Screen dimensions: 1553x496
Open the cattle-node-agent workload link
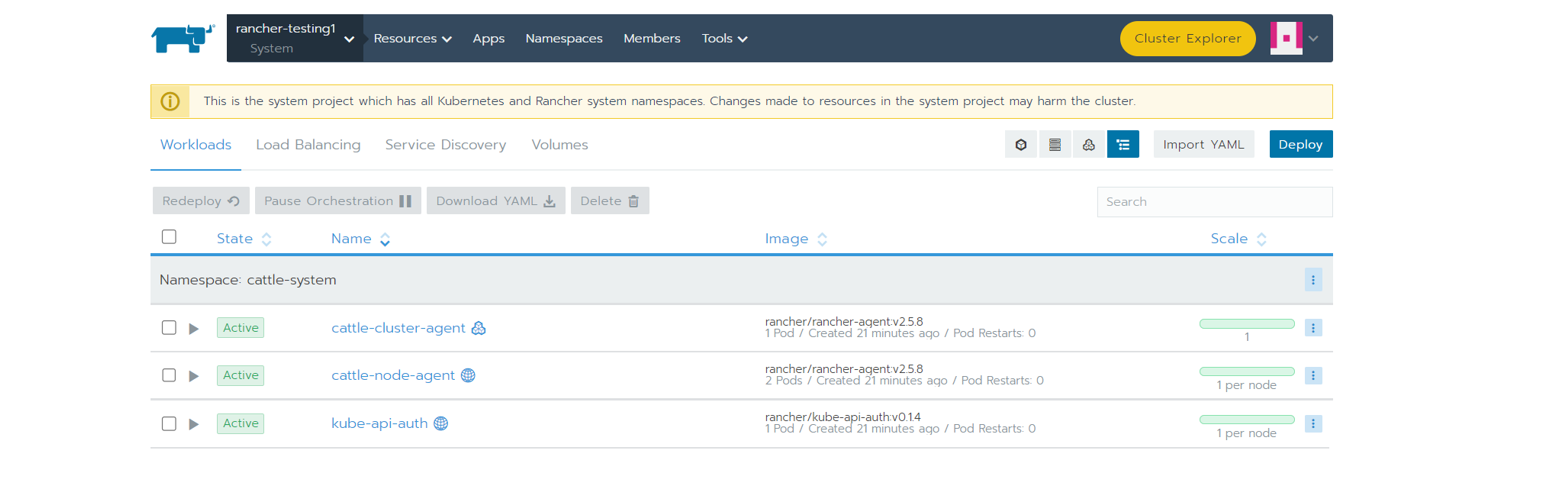pyautogui.click(x=393, y=376)
